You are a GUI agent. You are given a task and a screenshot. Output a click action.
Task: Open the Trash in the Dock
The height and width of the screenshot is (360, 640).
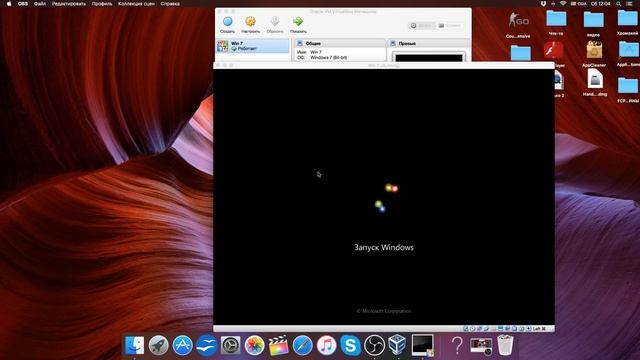[x=505, y=345]
